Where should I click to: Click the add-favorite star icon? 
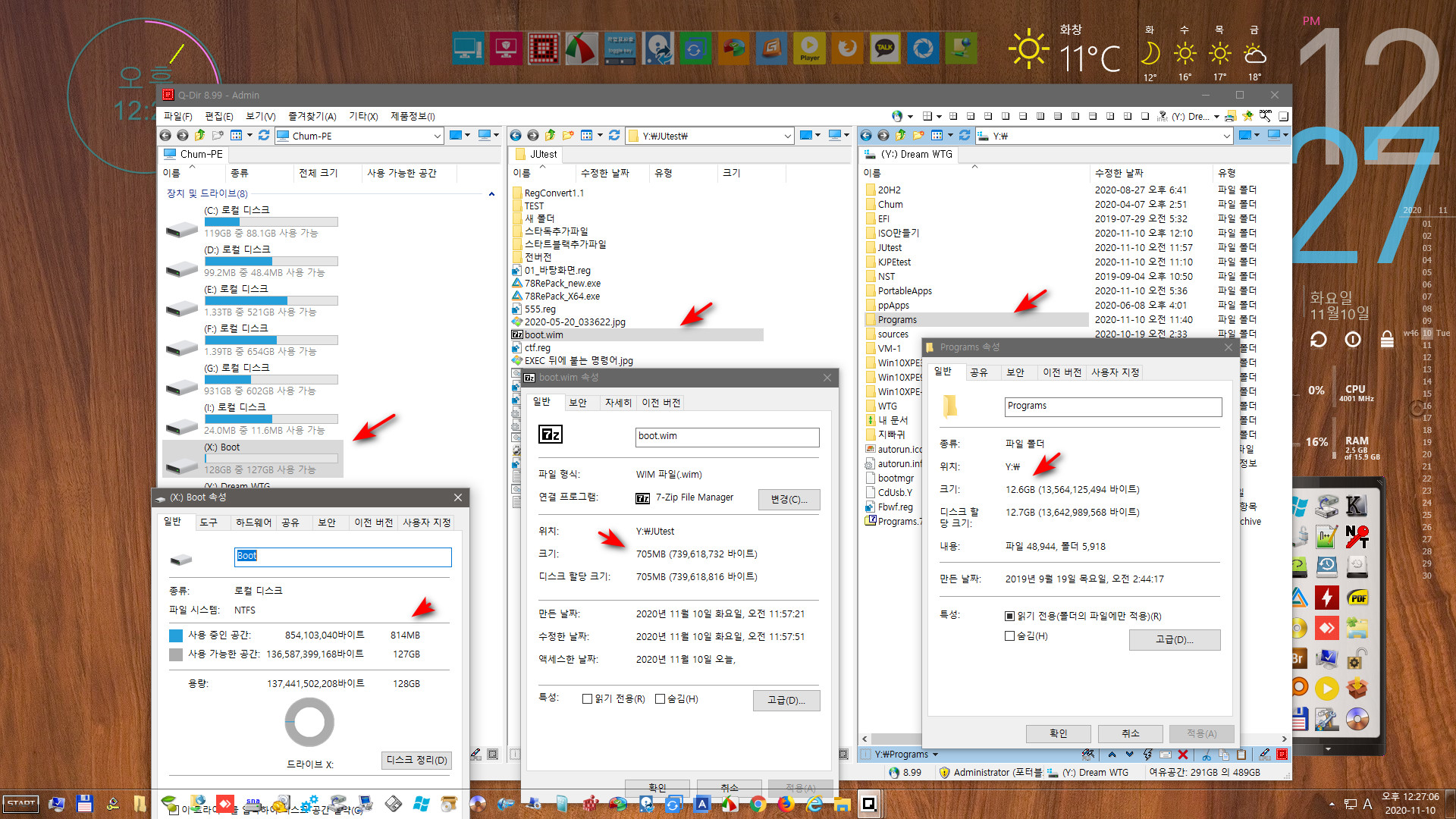coord(1247,116)
